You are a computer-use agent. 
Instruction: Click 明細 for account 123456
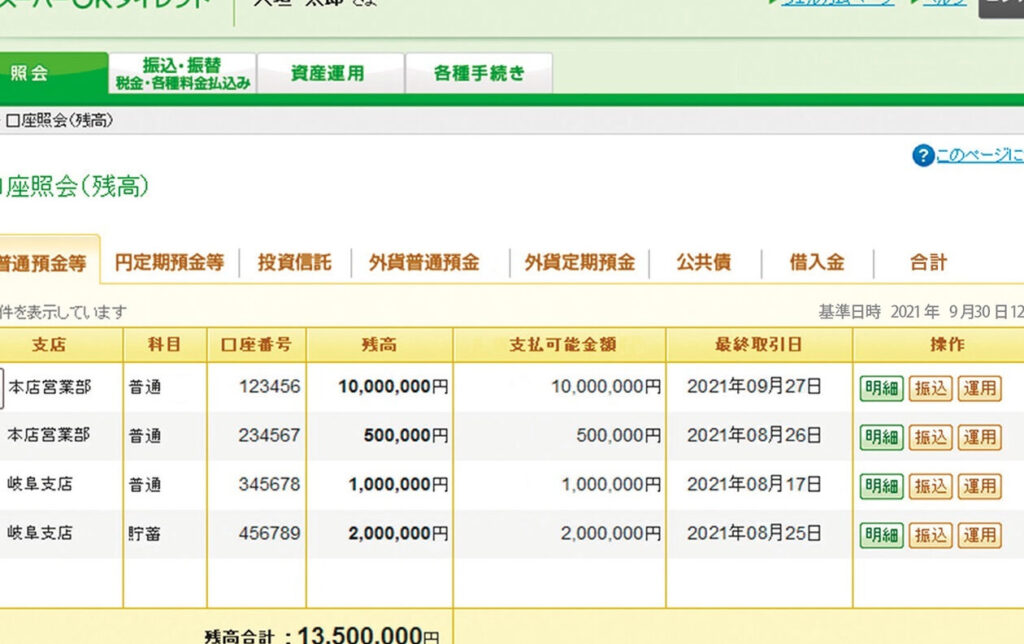point(881,389)
